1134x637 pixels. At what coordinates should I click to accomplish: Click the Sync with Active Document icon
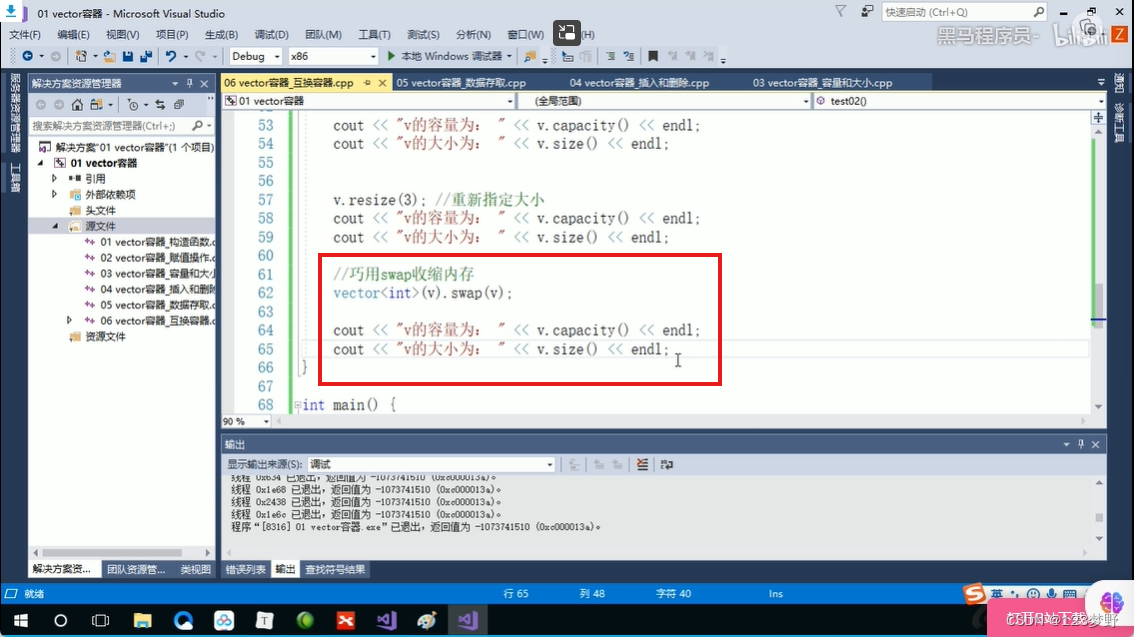tap(160, 105)
